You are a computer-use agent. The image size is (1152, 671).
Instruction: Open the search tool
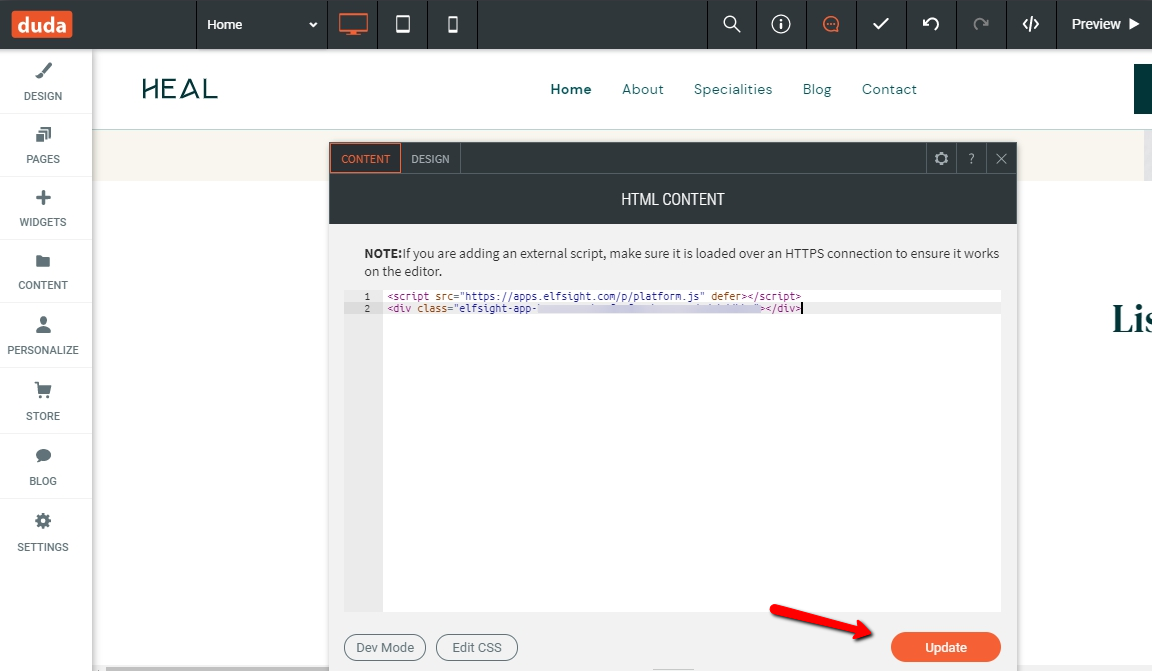[732, 24]
